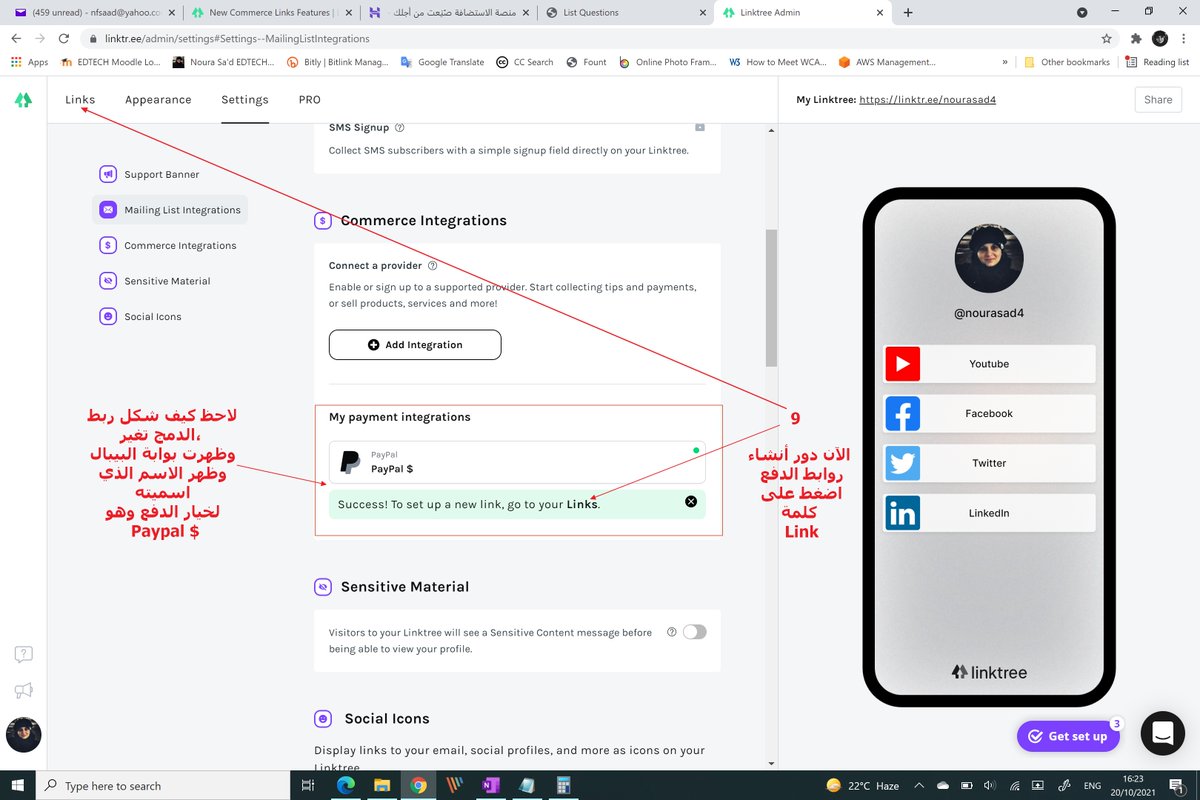This screenshot has width=1200, height=800.
Task: Go to Social Icons in sidebar
Action: 140,316
